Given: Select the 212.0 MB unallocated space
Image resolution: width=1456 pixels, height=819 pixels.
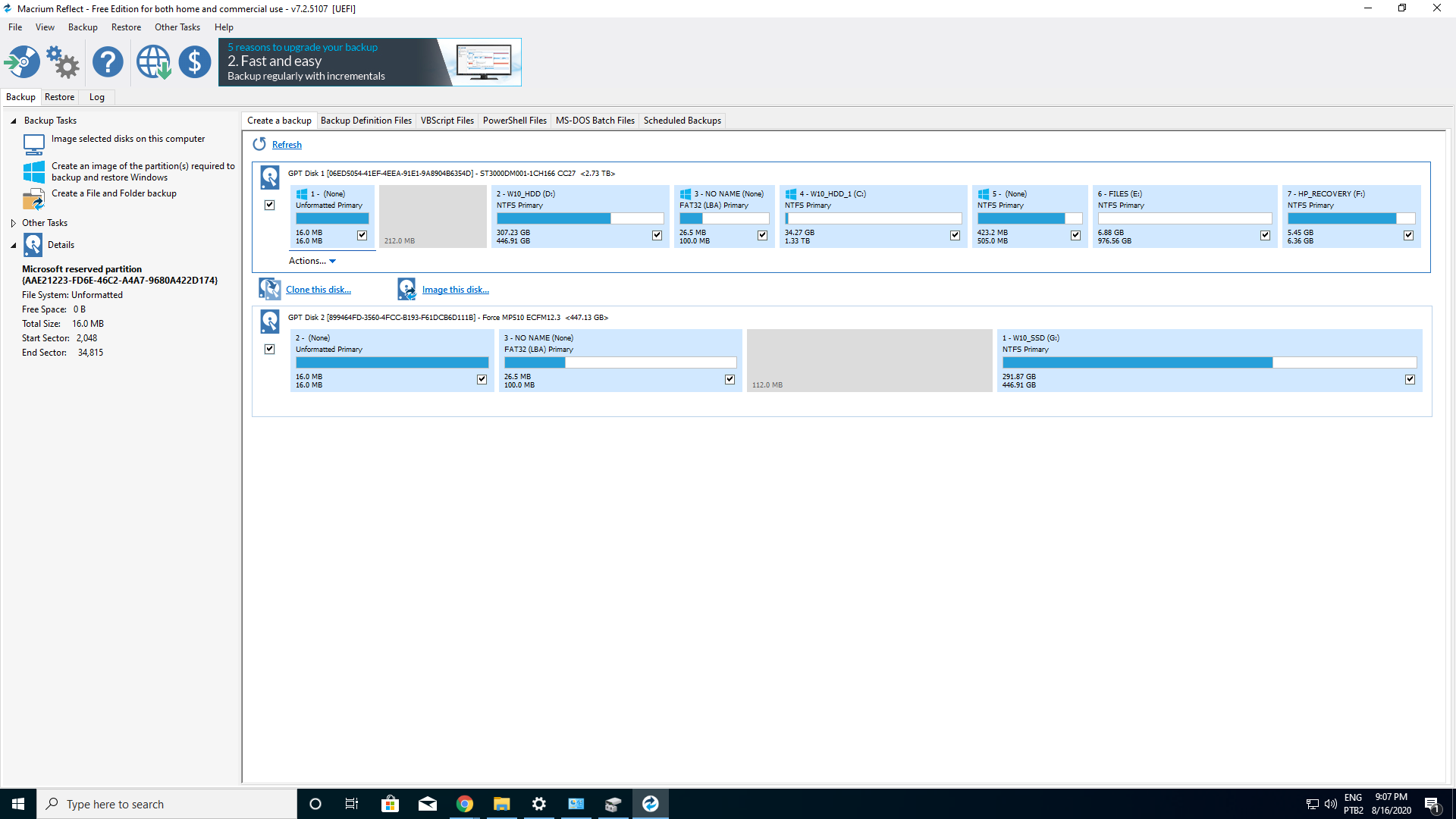Looking at the screenshot, I should [x=432, y=216].
